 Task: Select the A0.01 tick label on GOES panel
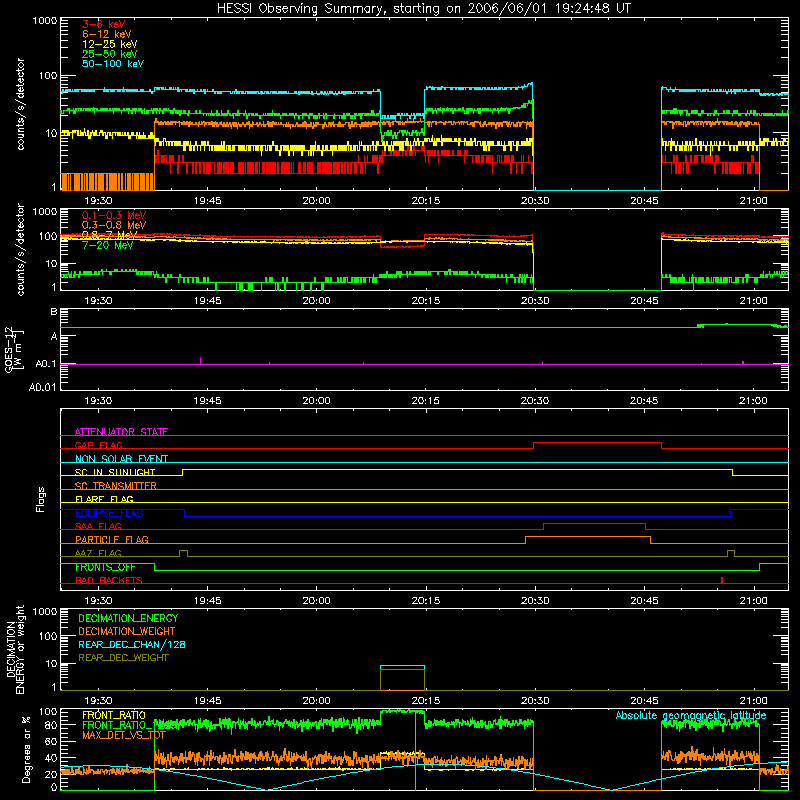(x=43, y=387)
